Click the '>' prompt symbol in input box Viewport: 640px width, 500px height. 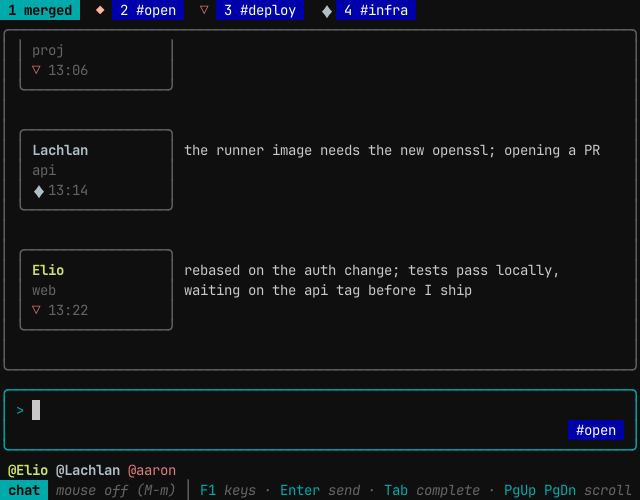coord(20,410)
